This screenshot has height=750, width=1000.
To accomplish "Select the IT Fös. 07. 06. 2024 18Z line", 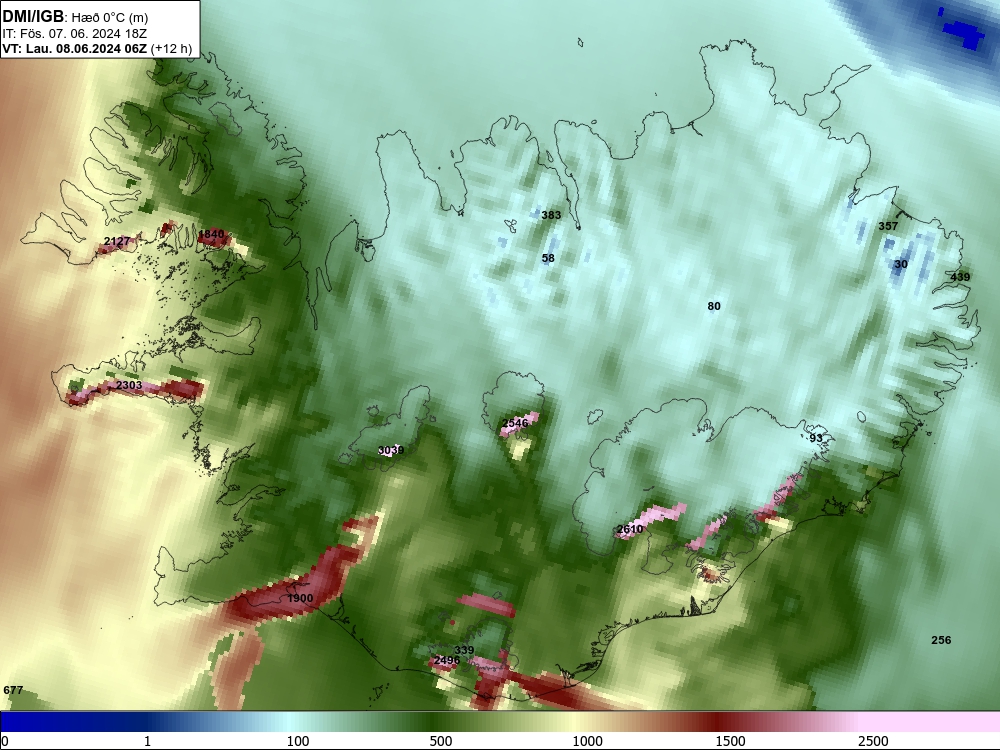I will click(74, 34).
